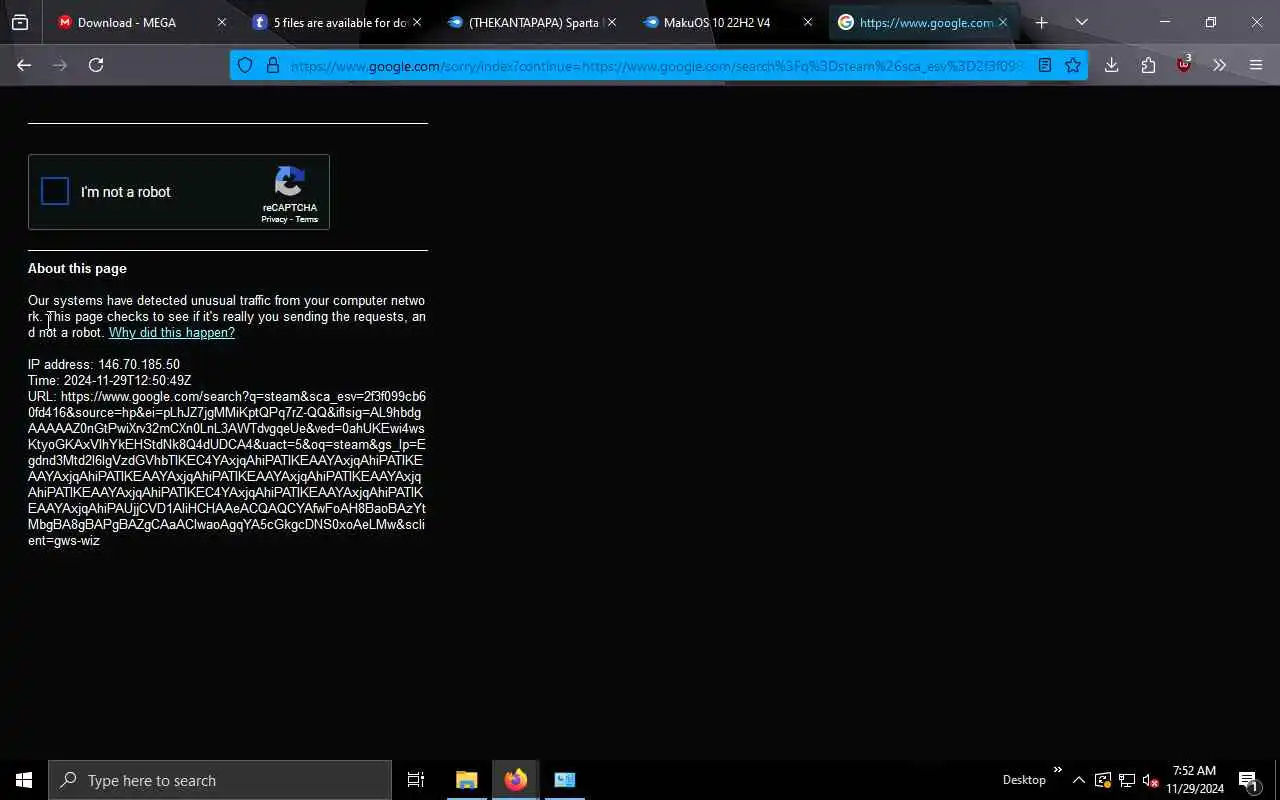
Task: Show hidden system tray icons
Action: point(1079,780)
